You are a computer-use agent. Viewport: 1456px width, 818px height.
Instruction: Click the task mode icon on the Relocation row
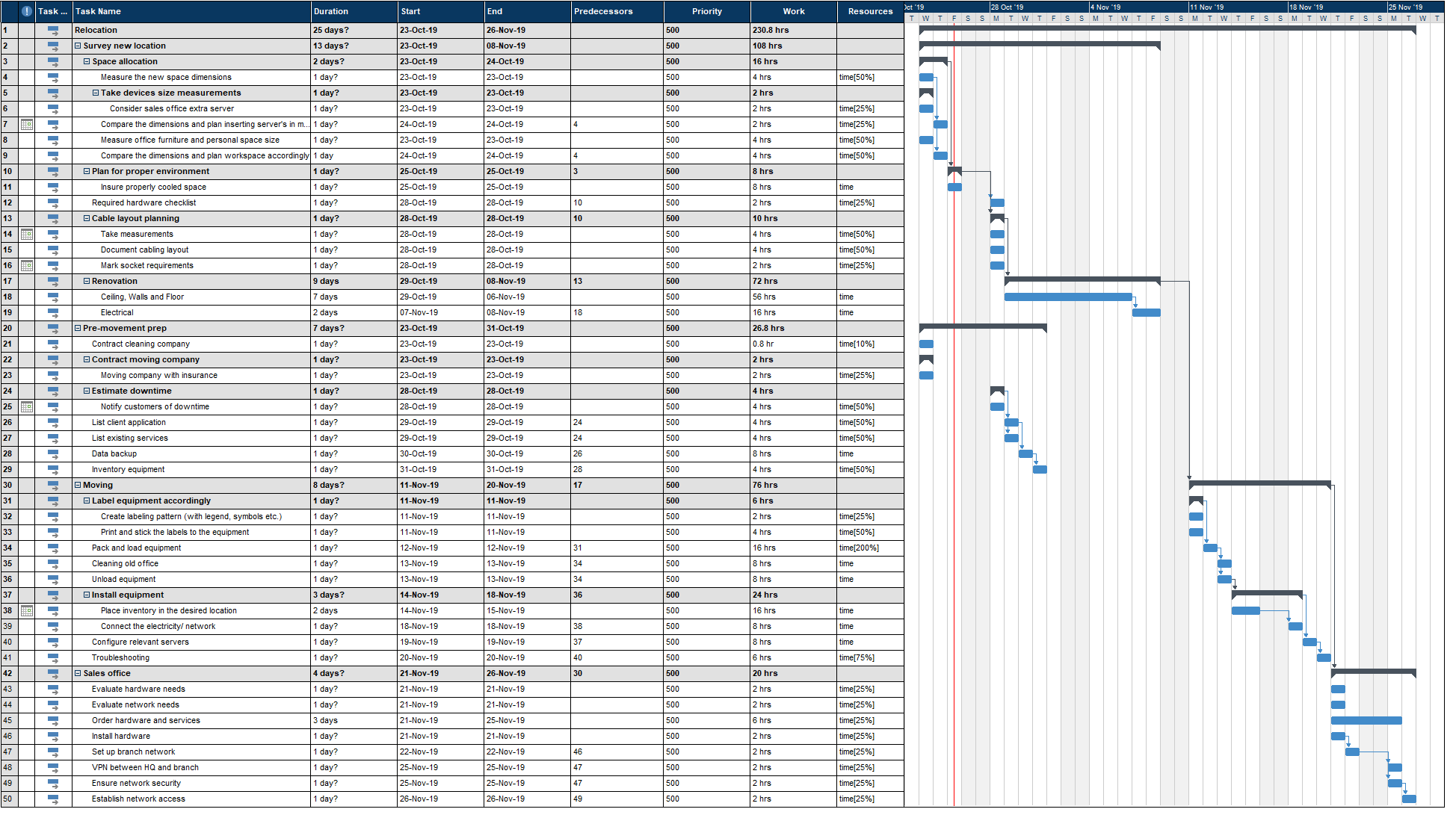(x=52, y=30)
